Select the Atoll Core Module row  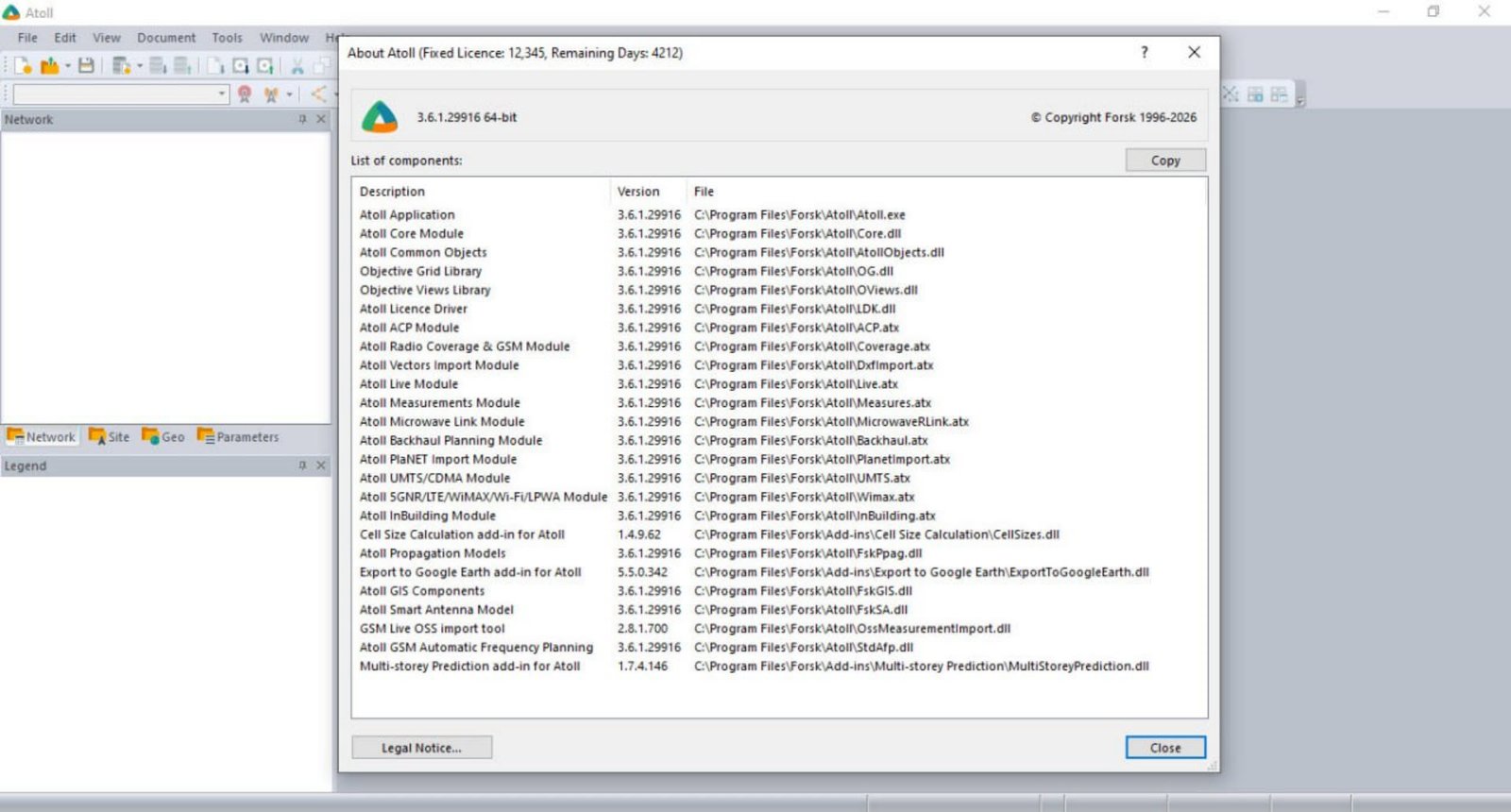[x=779, y=233]
